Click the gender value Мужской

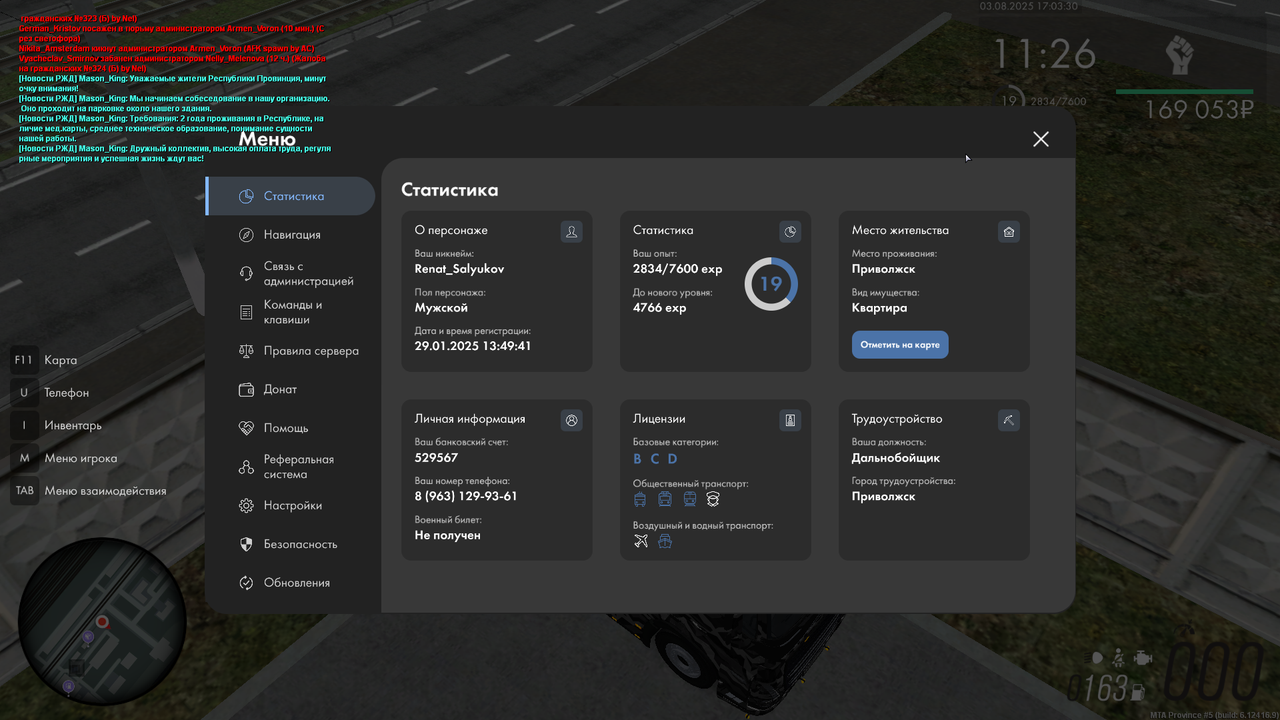pyautogui.click(x=442, y=308)
